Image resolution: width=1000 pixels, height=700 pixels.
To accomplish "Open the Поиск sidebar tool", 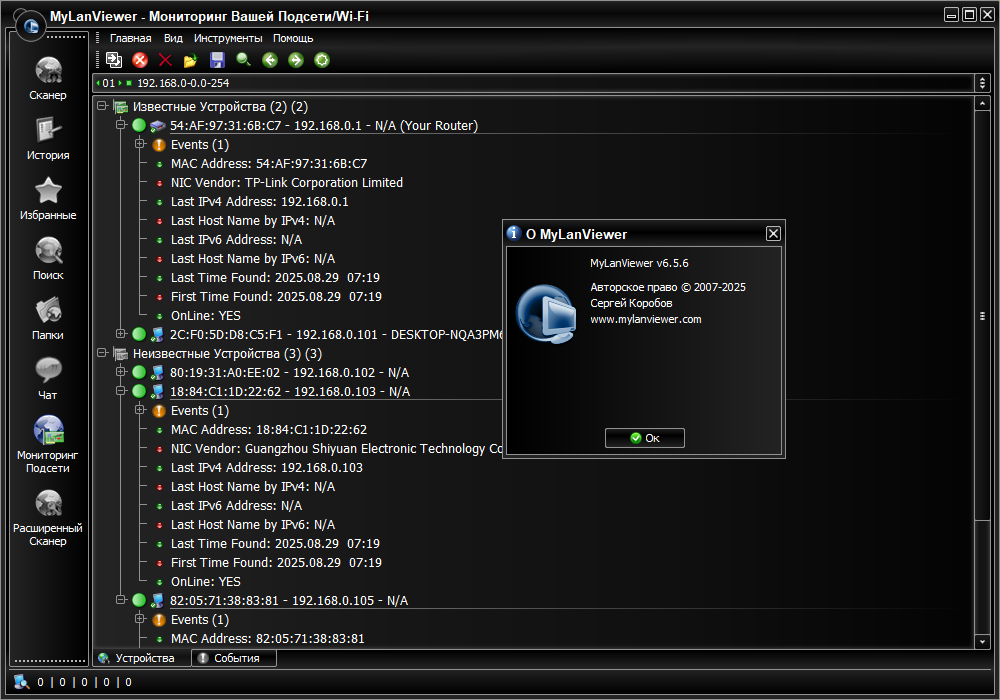I will [x=48, y=258].
